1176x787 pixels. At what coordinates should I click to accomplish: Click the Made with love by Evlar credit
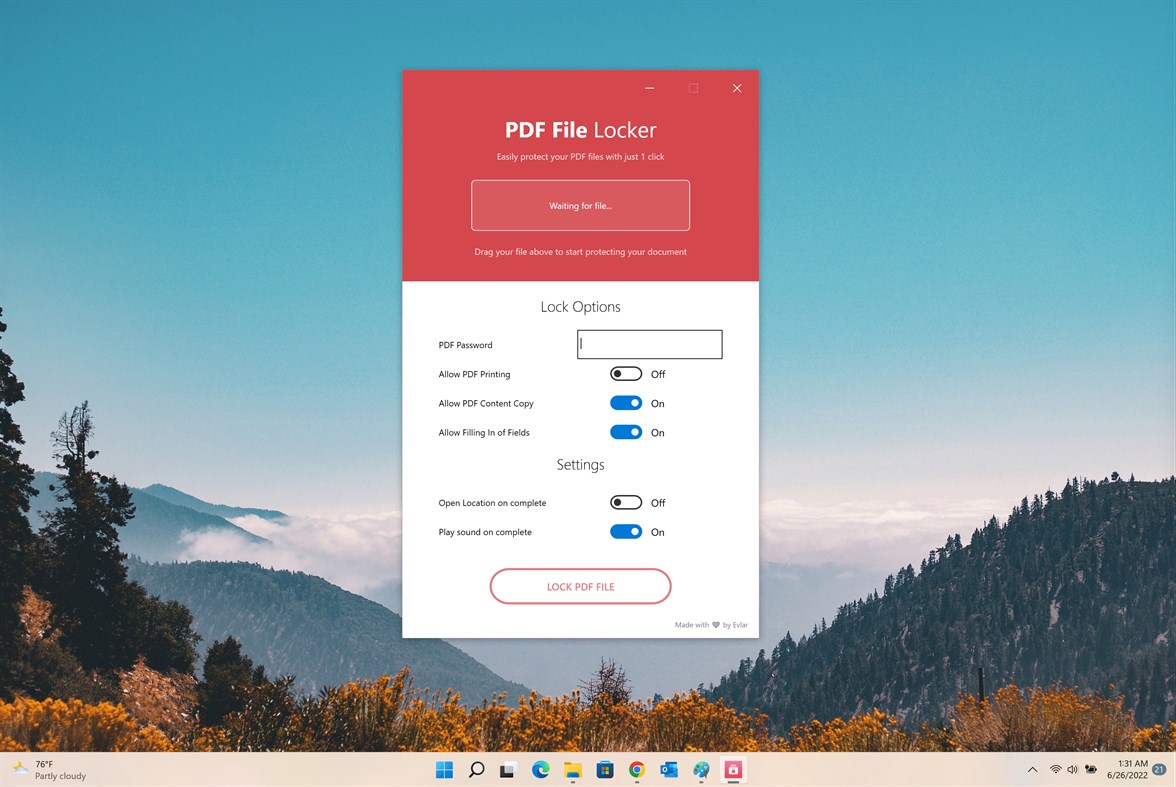[x=712, y=624]
